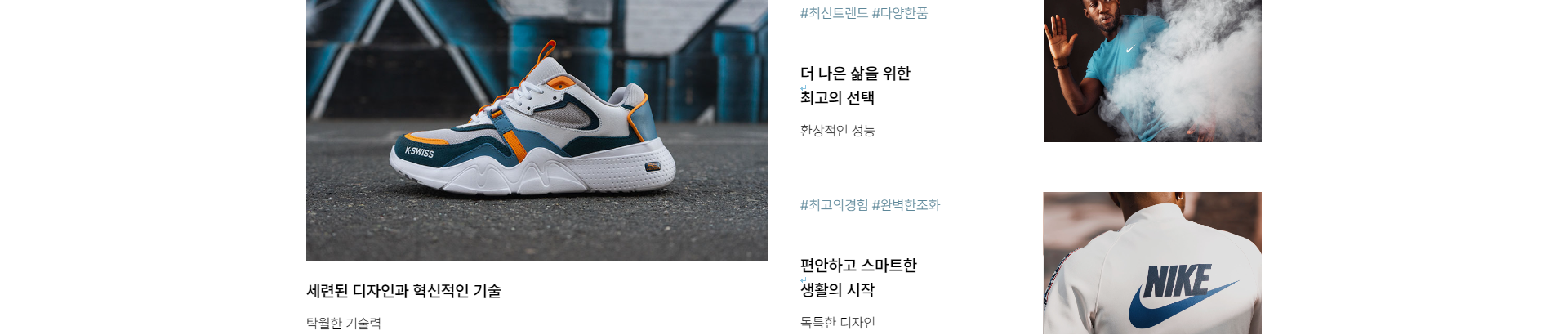Select the #완벽한조화 hashtag
This screenshot has width=1568, height=335.
pyautogui.click(x=906, y=205)
